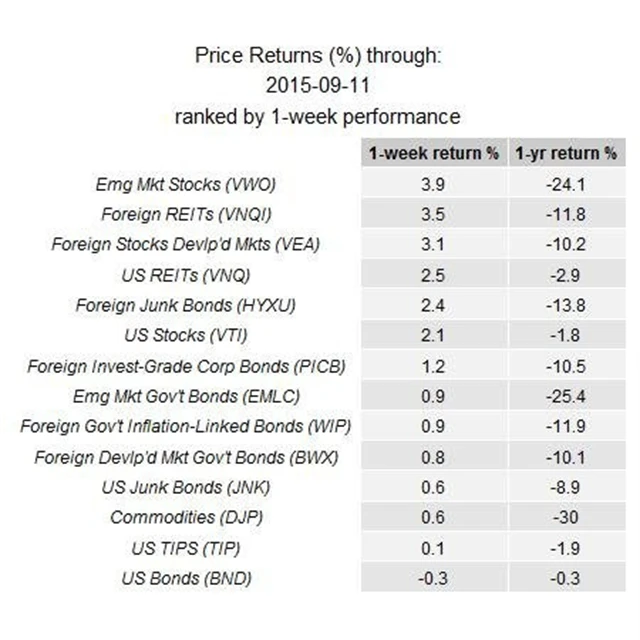Click the -30 Commodities one-year return cell
This screenshot has width=640, height=640.
566,517
